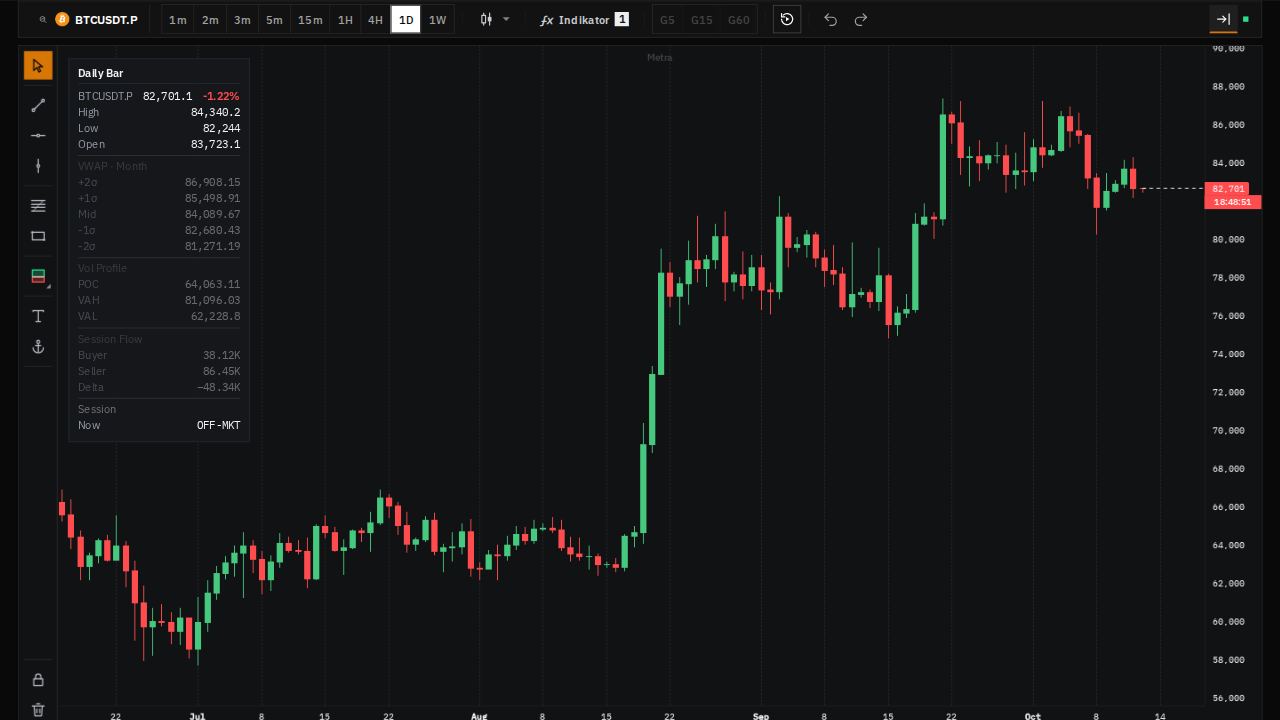Click the POC value 64,063.11

212,284
